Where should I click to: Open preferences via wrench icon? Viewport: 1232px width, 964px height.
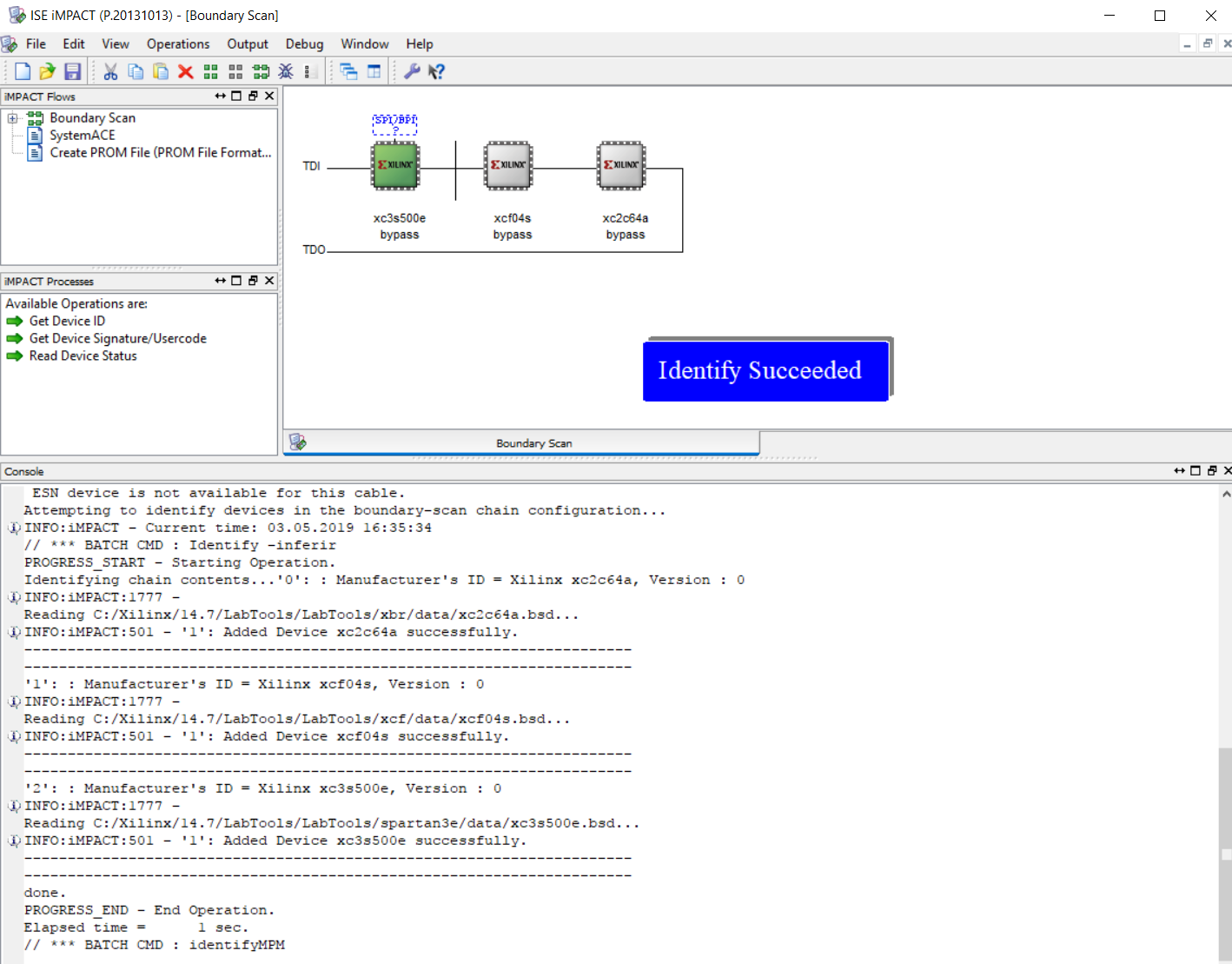point(412,71)
